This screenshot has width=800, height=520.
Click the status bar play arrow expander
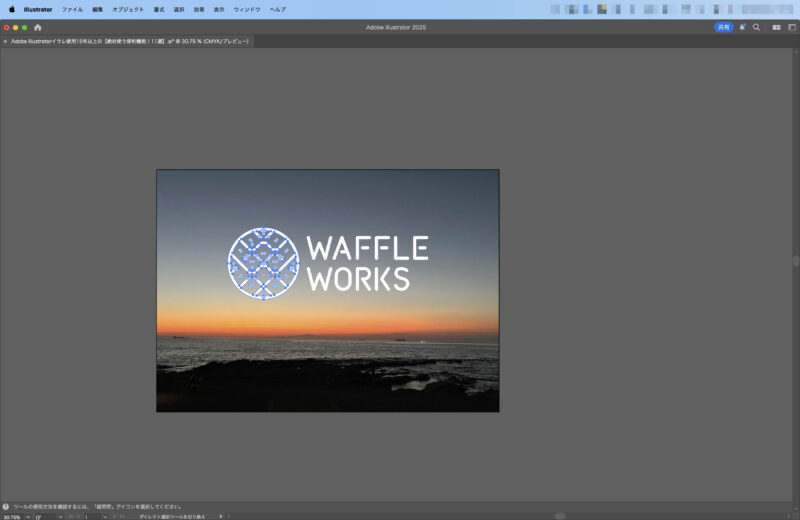pyautogui.click(x=221, y=516)
